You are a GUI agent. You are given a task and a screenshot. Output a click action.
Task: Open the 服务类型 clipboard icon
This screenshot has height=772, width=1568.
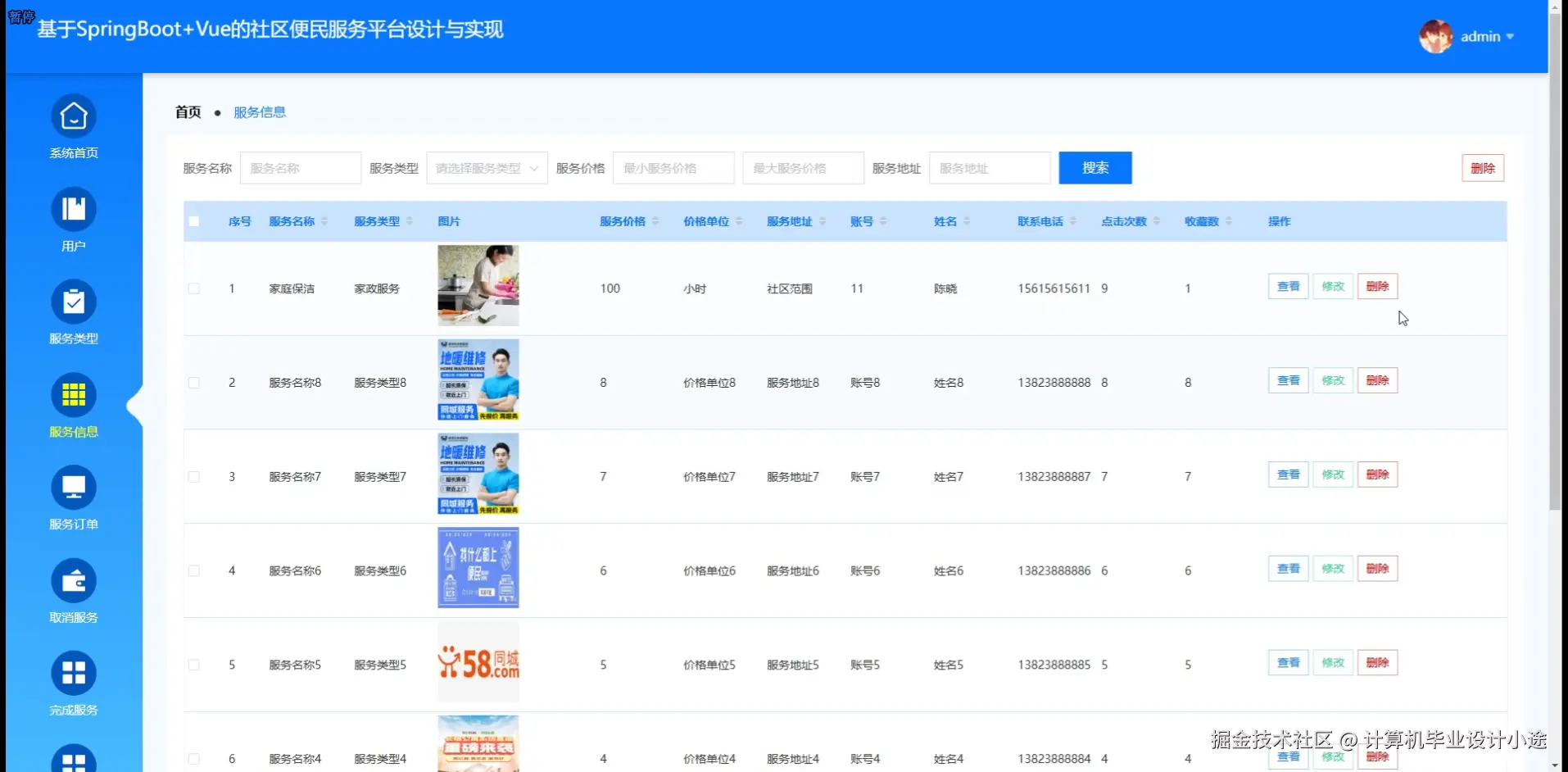(74, 302)
